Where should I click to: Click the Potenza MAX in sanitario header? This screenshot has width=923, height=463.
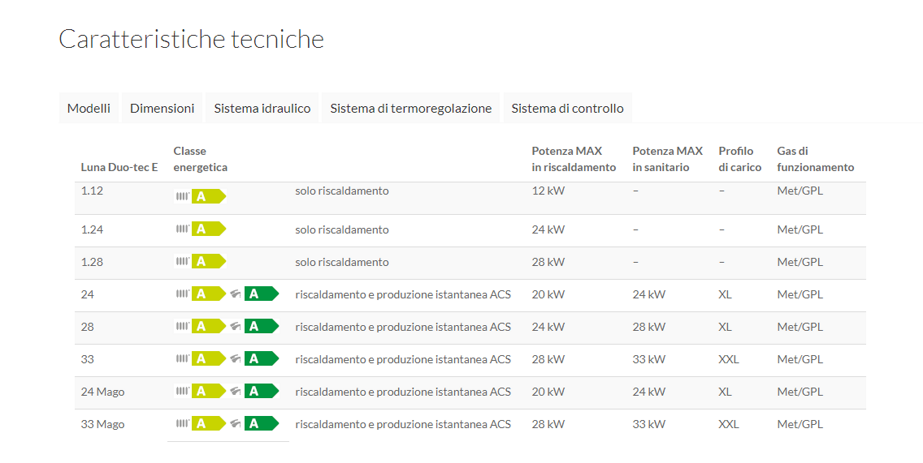click(668, 159)
